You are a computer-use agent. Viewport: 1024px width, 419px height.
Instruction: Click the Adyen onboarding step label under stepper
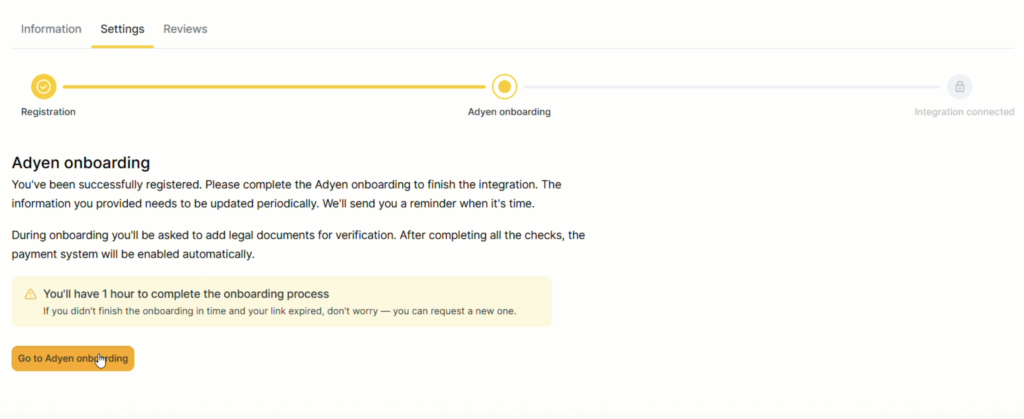click(509, 112)
